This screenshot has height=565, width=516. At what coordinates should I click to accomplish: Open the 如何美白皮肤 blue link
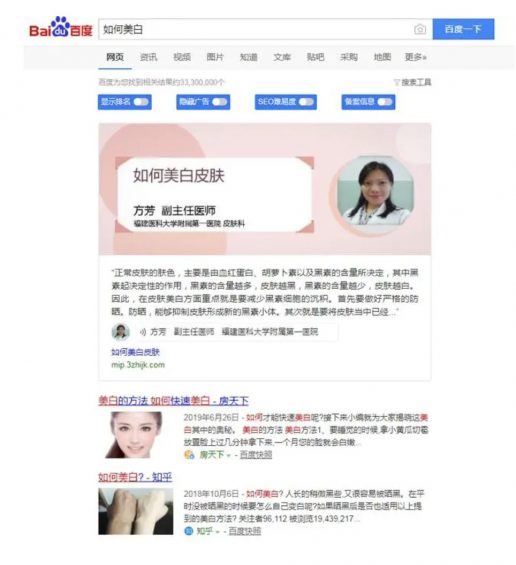click(135, 352)
